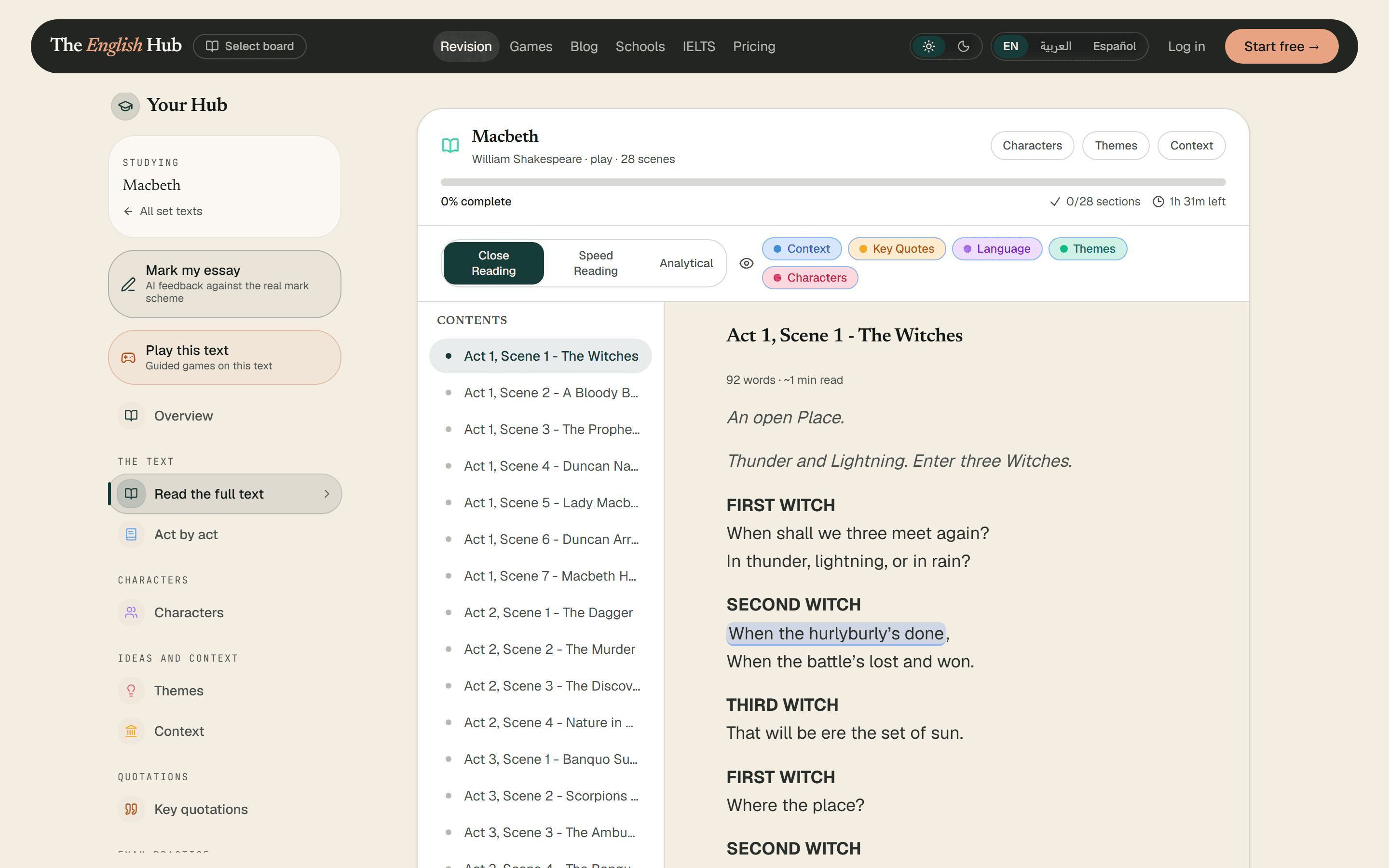This screenshot has width=1389, height=868.
Task: Click the Themes lightbulb icon in sidebar
Action: [132, 691]
